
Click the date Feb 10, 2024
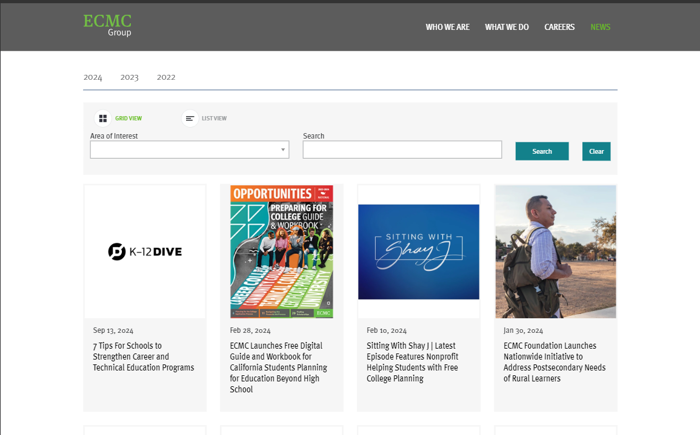(x=387, y=330)
